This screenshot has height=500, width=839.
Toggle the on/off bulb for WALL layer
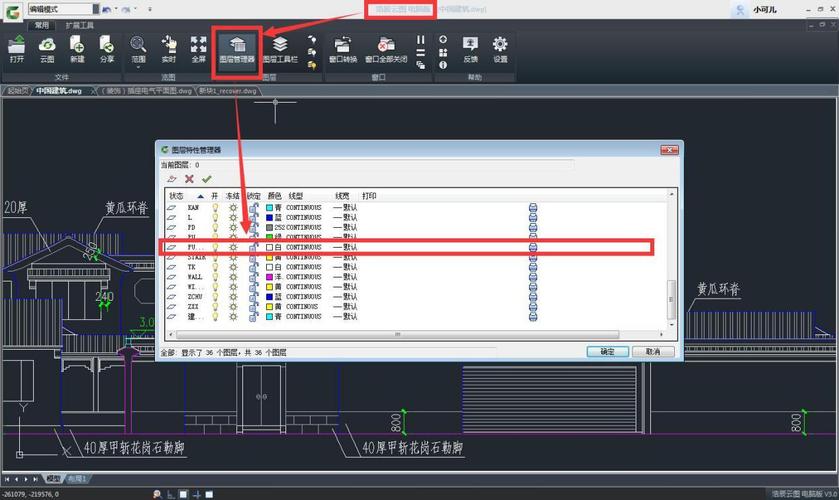[x=215, y=277]
